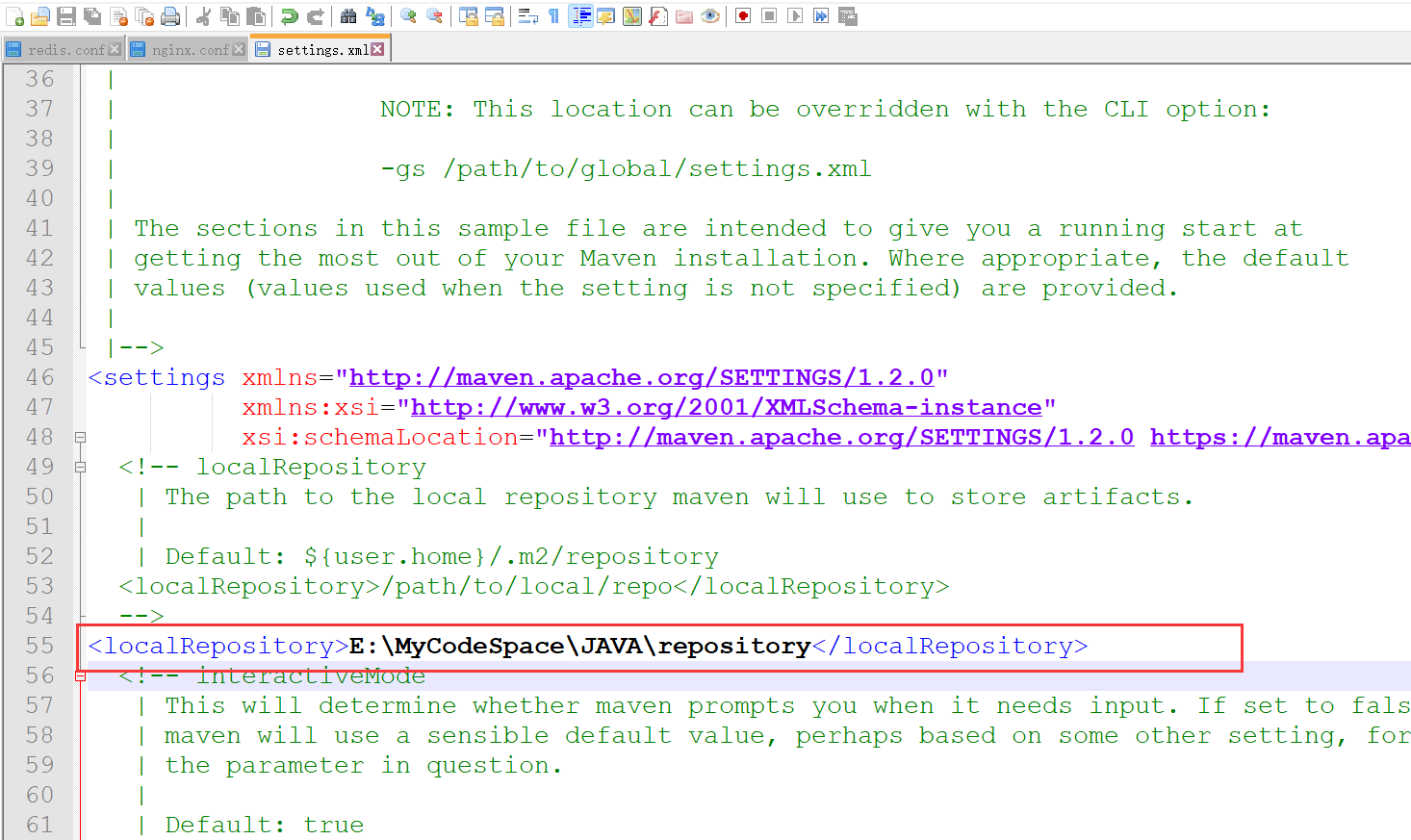Collapse the red fold marker at line 56
This screenshot has height=840, width=1411.
click(81, 675)
